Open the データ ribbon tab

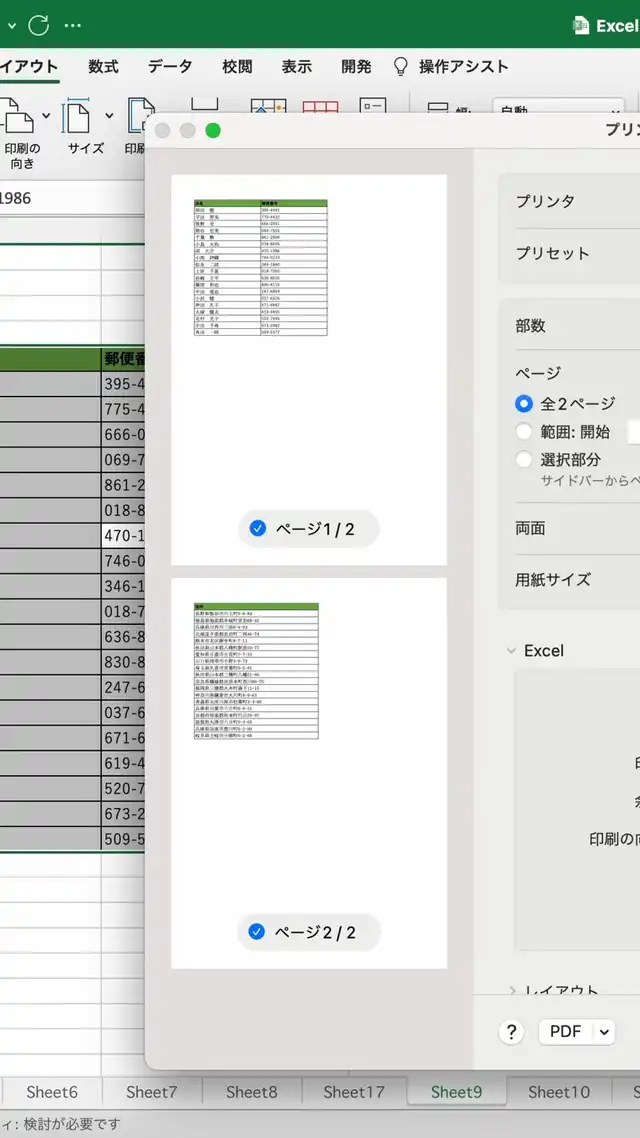click(170, 67)
